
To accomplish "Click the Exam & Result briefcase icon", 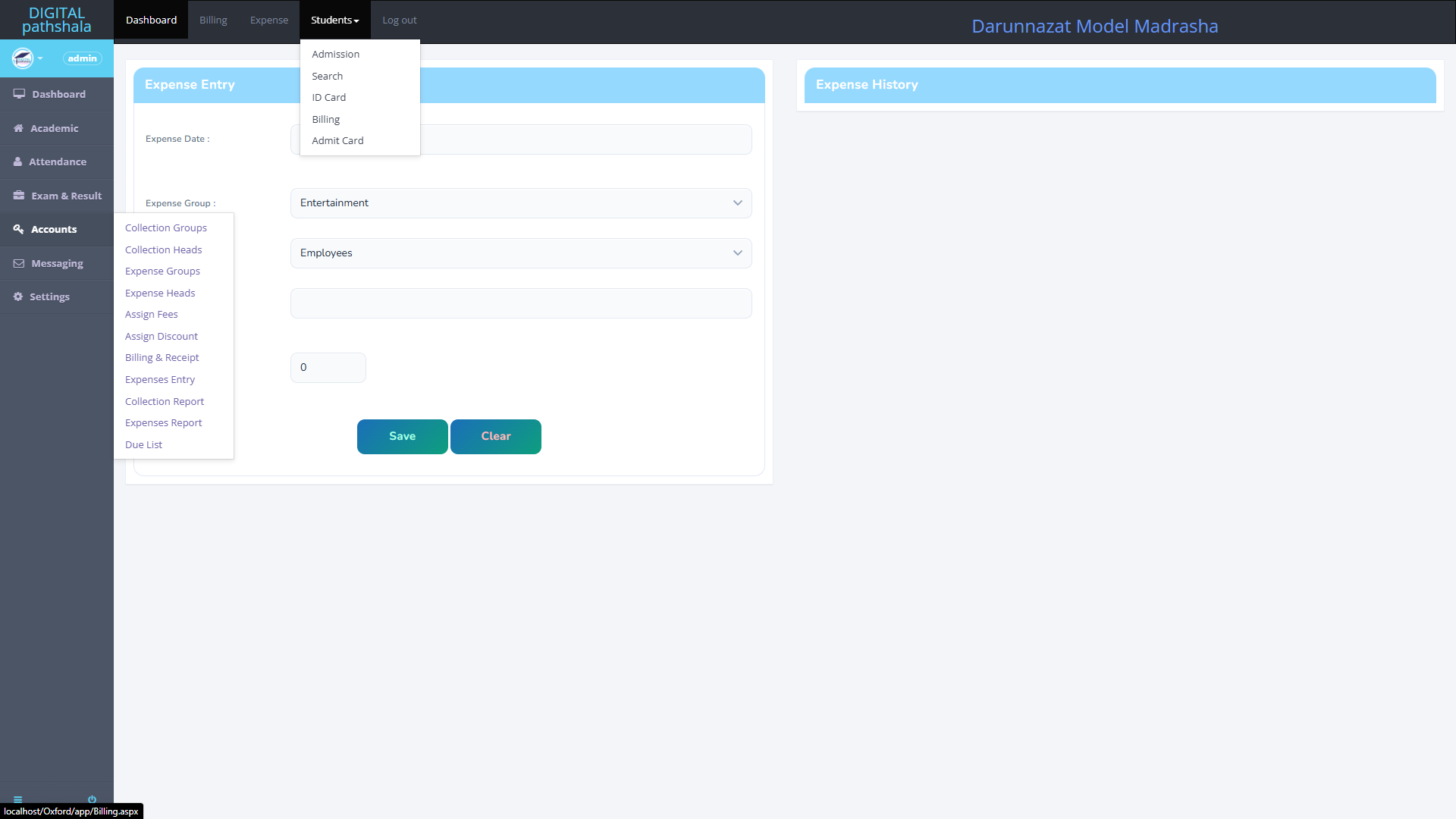I will [x=19, y=196].
